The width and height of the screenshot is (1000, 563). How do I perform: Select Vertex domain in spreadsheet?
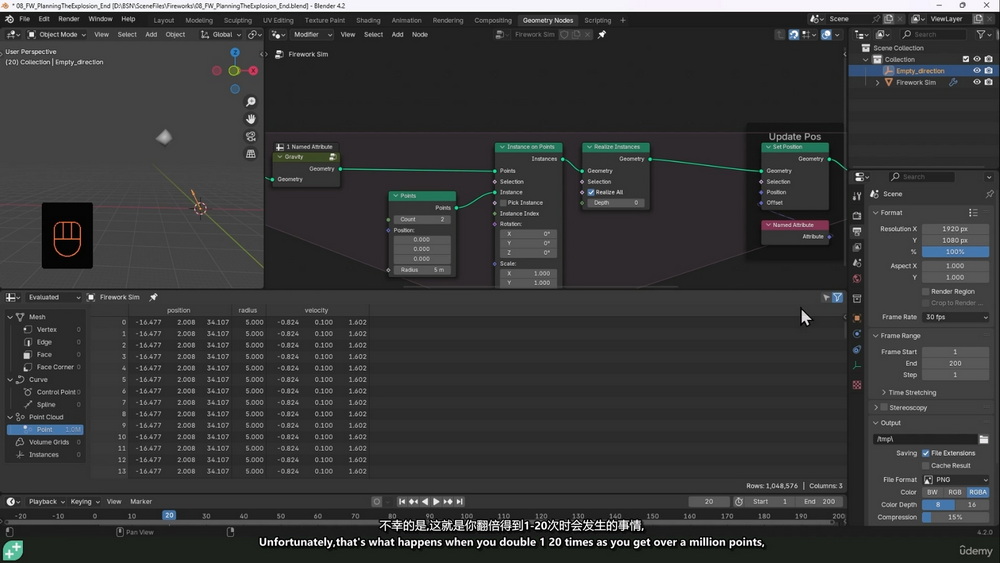coord(47,330)
